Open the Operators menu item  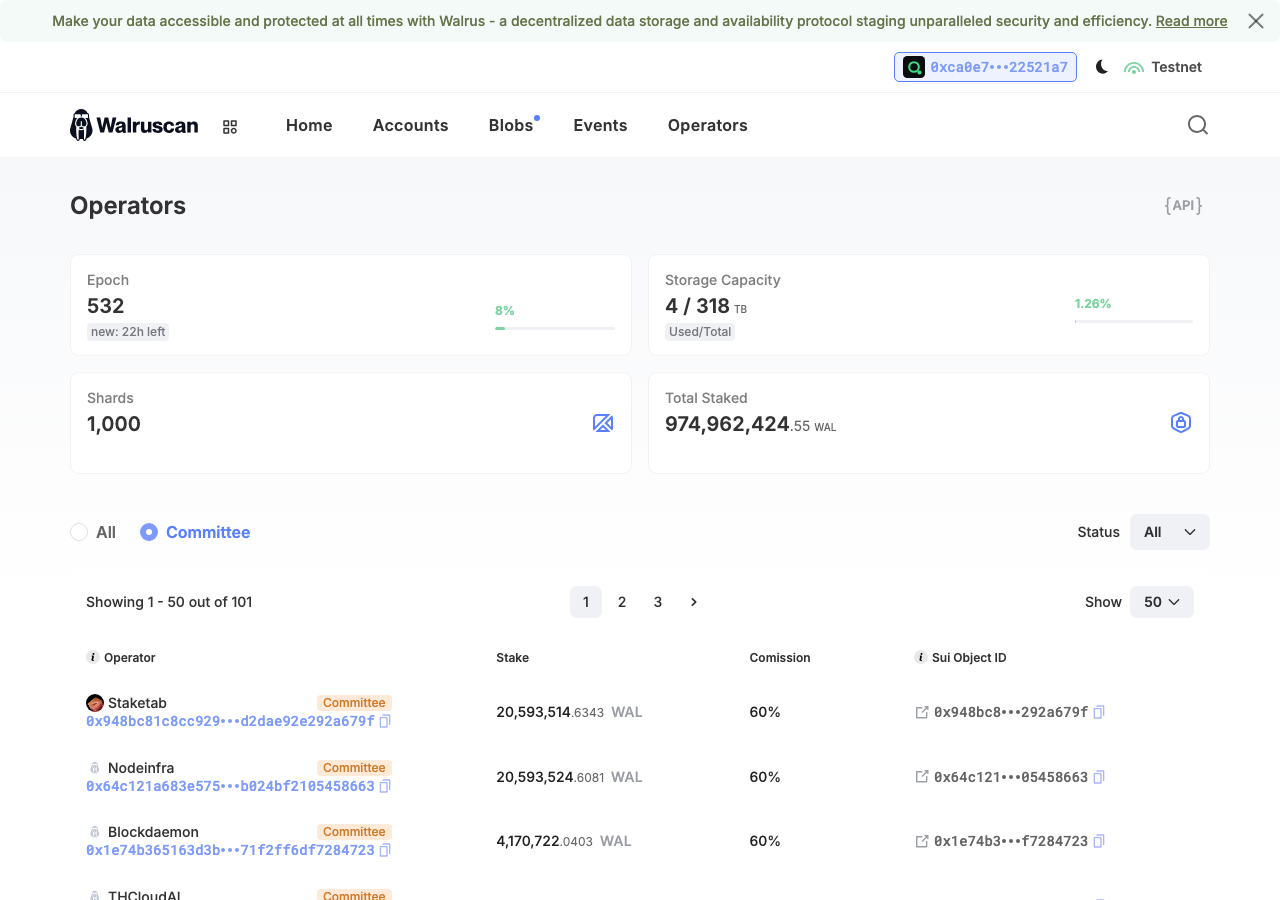tap(708, 125)
